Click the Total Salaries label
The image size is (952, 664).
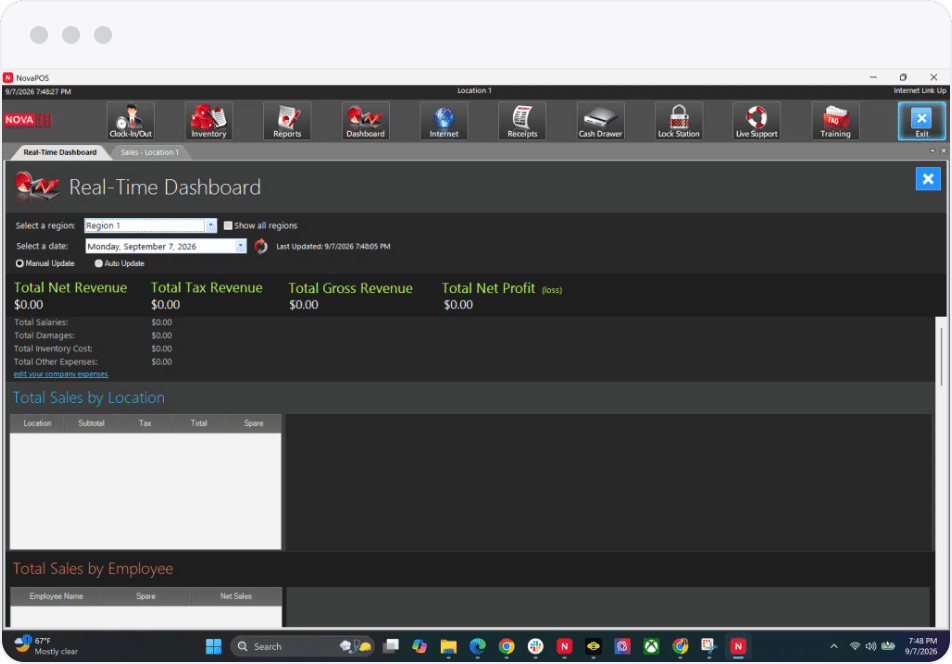[x=41, y=323]
